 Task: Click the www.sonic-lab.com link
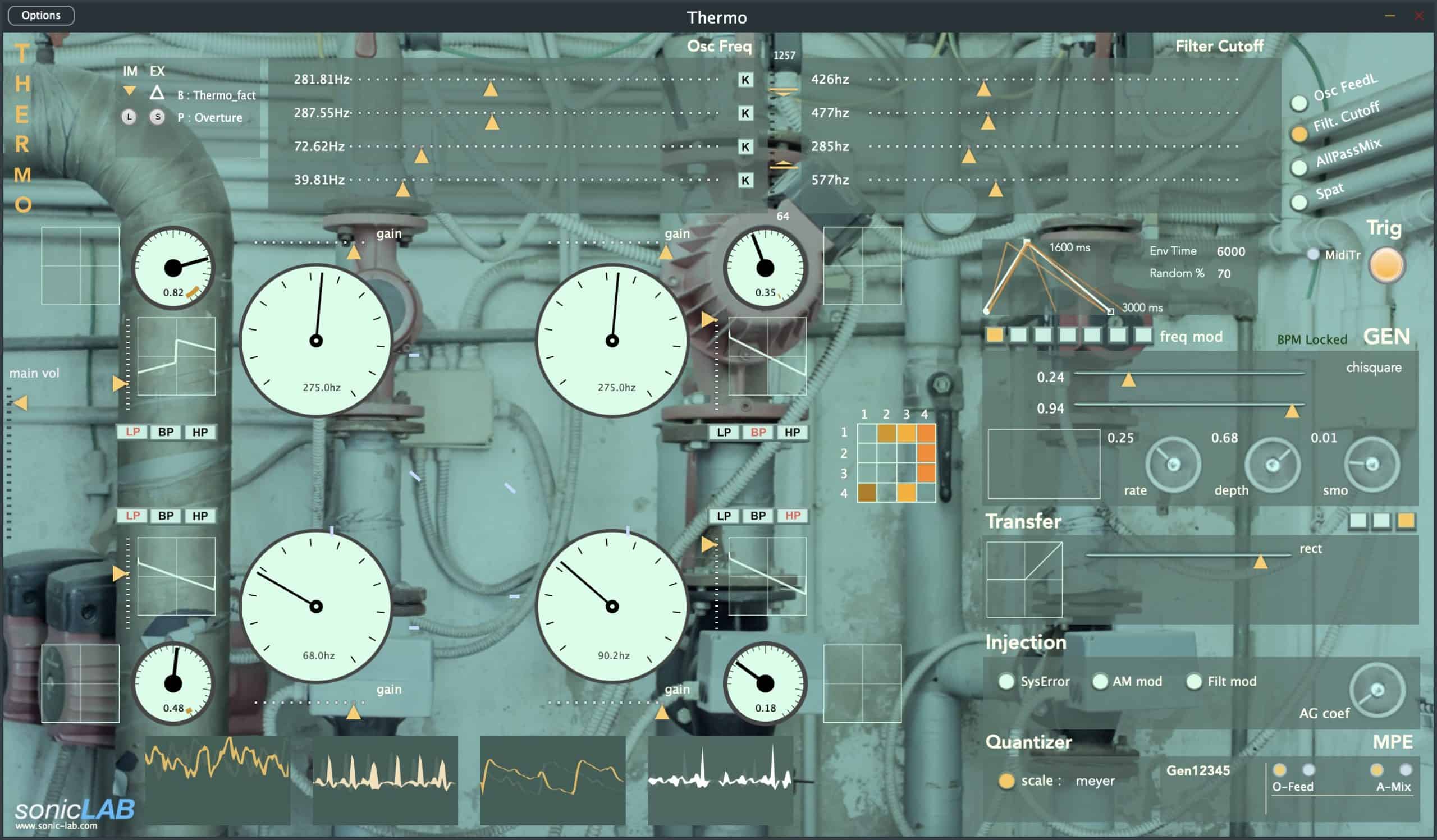click(56, 826)
